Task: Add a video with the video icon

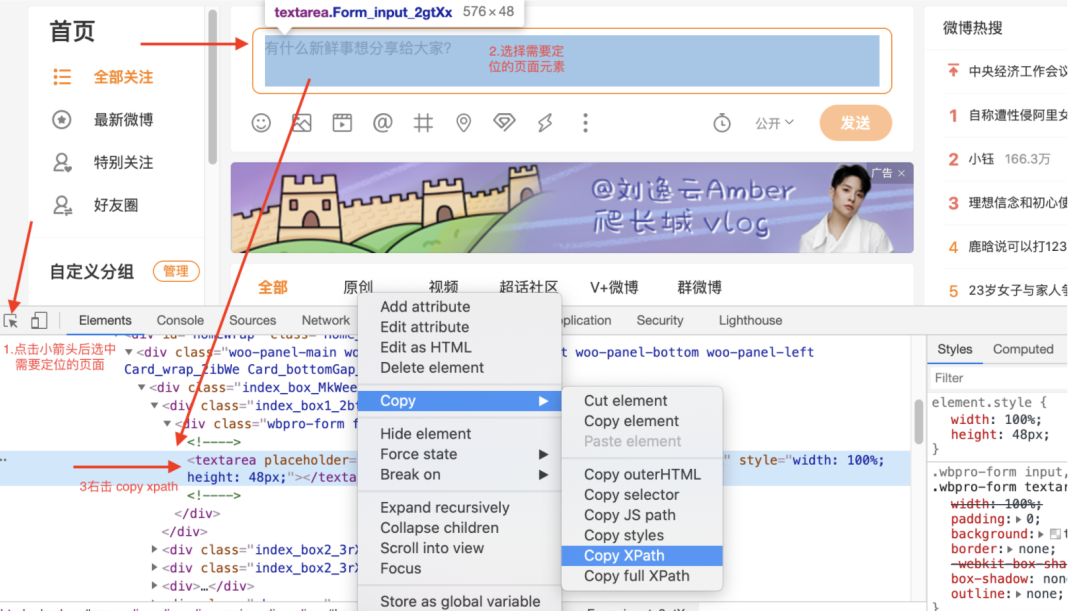Action: (x=342, y=123)
